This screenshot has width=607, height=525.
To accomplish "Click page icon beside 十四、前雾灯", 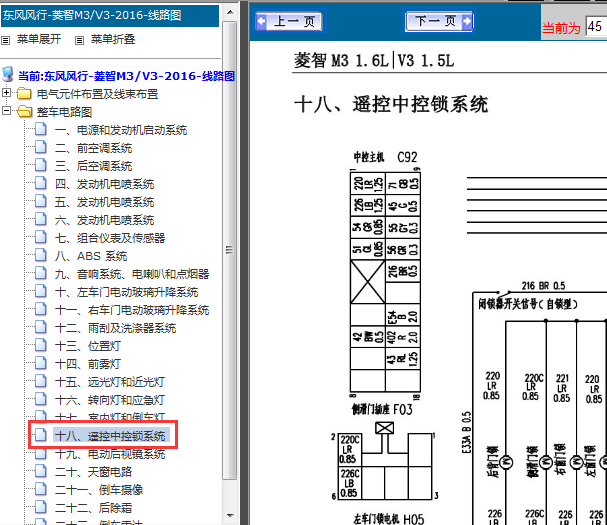I will click(x=41, y=363).
